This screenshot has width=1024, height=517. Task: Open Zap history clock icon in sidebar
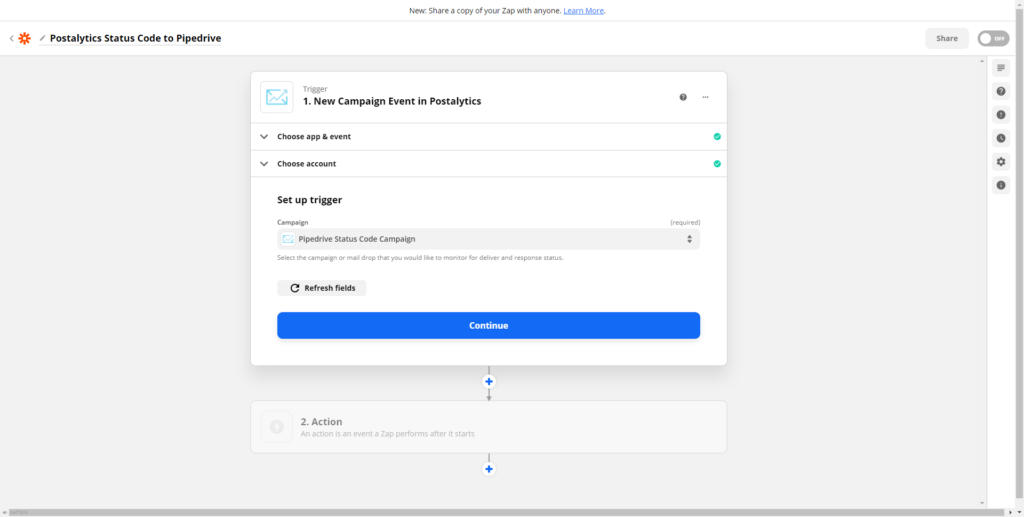click(1001, 138)
